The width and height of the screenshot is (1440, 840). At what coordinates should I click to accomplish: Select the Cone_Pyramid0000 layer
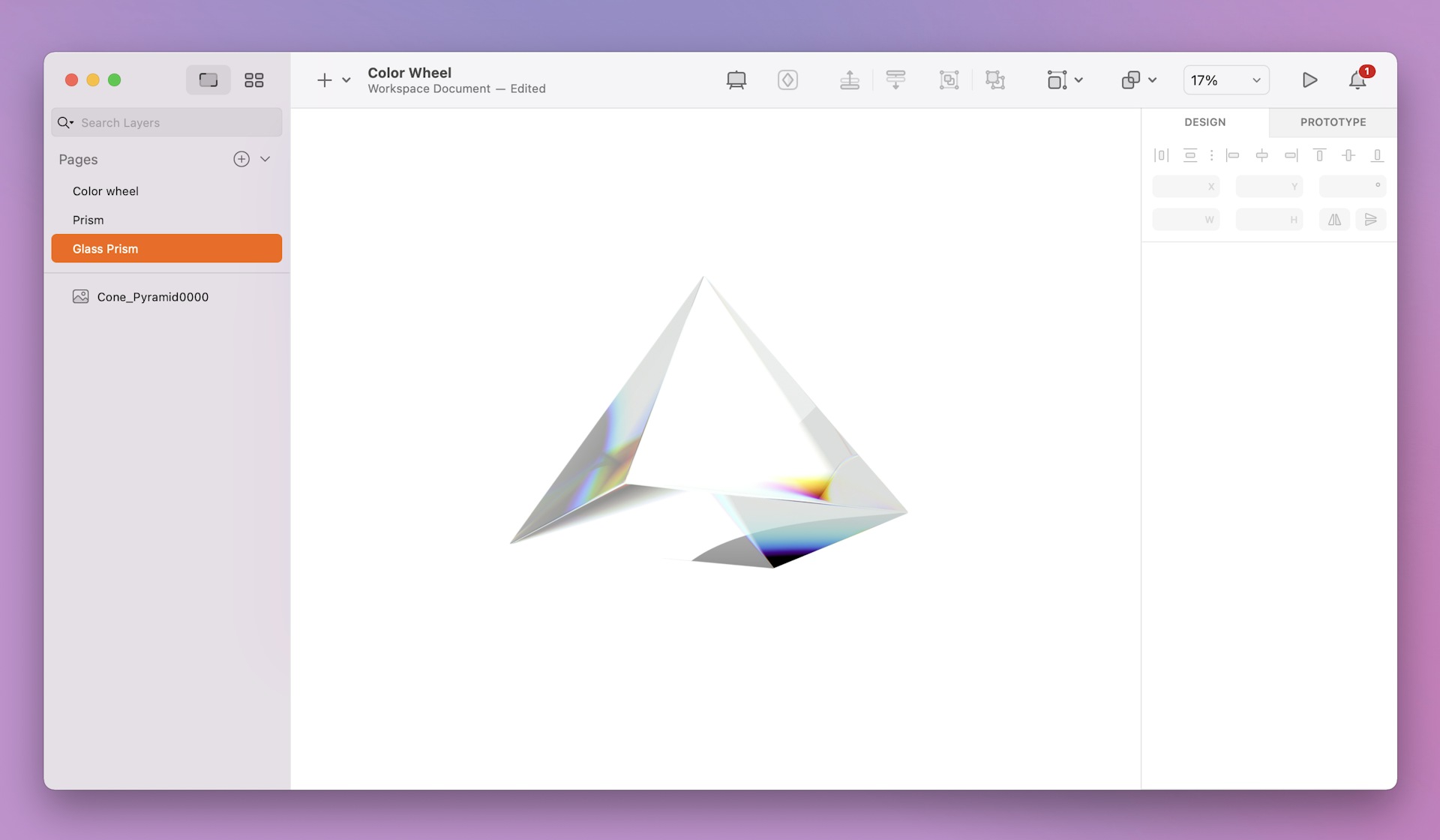pyautogui.click(x=153, y=296)
